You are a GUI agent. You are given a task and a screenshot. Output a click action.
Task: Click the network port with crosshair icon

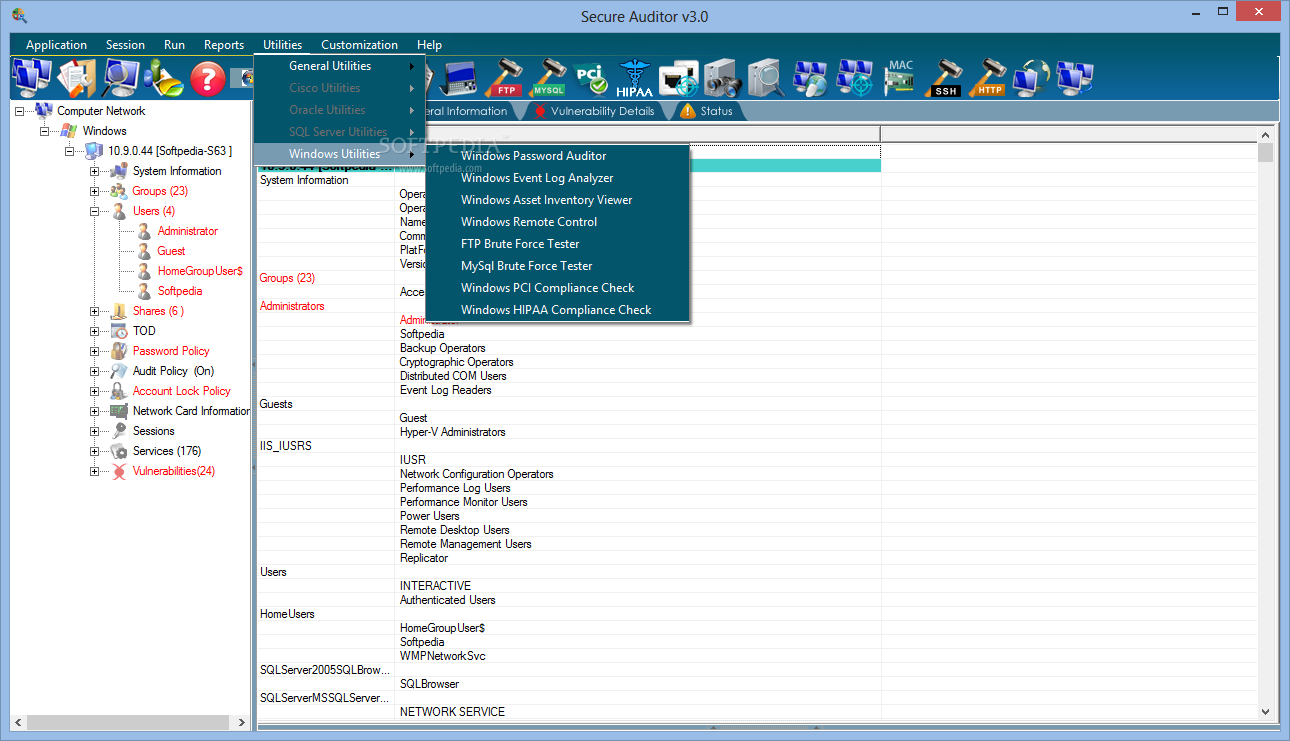678,78
